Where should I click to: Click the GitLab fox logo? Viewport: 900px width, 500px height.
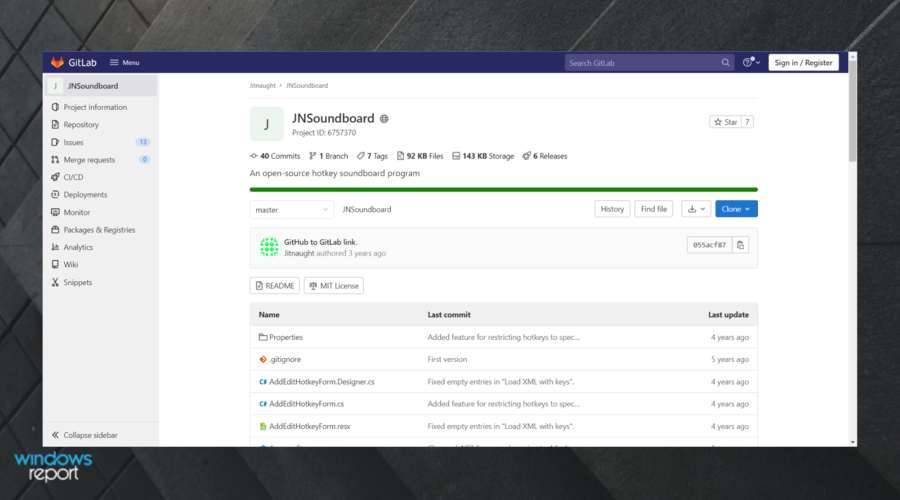coord(57,63)
